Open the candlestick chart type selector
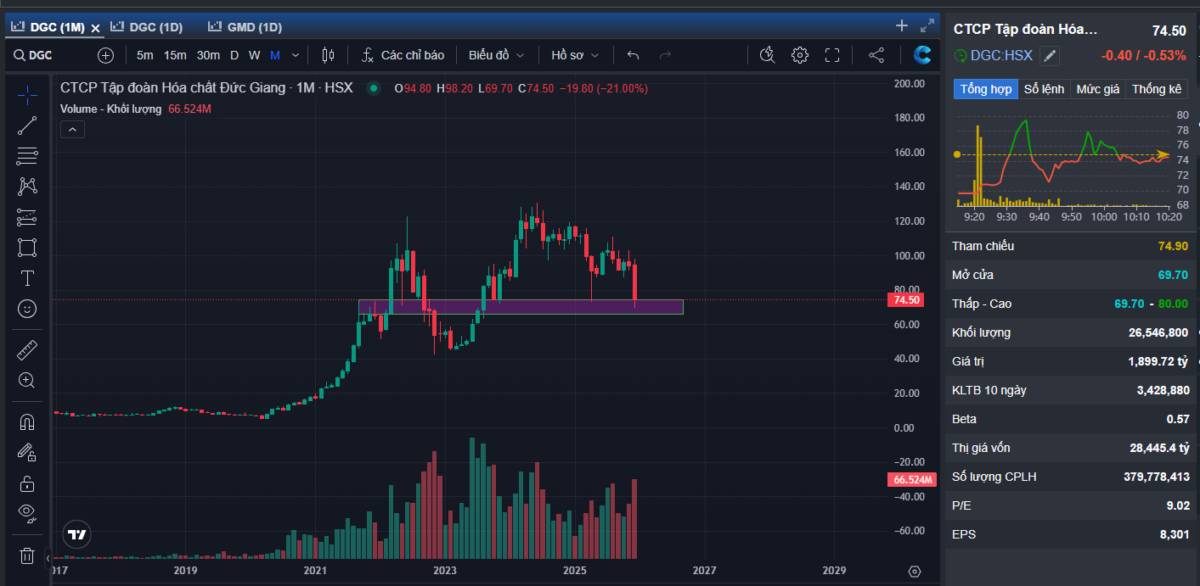 [x=328, y=55]
